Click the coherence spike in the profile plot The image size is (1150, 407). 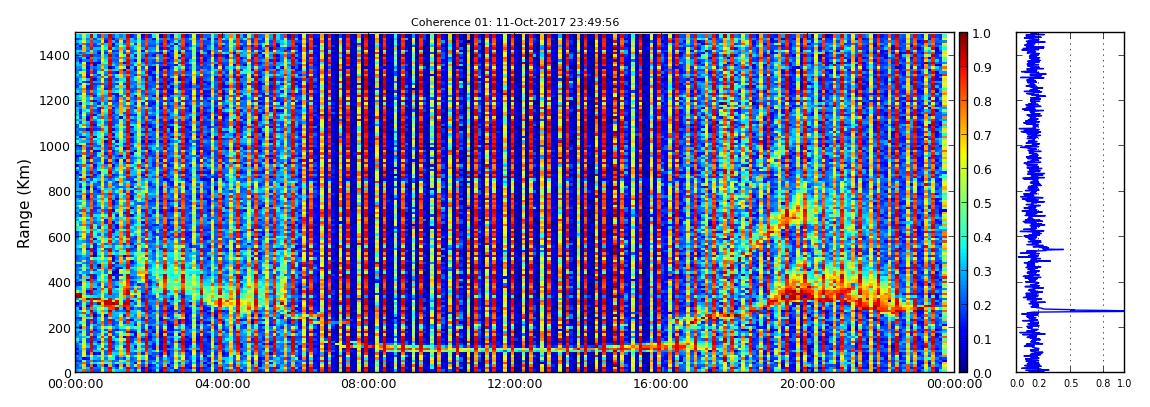tap(1080, 311)
